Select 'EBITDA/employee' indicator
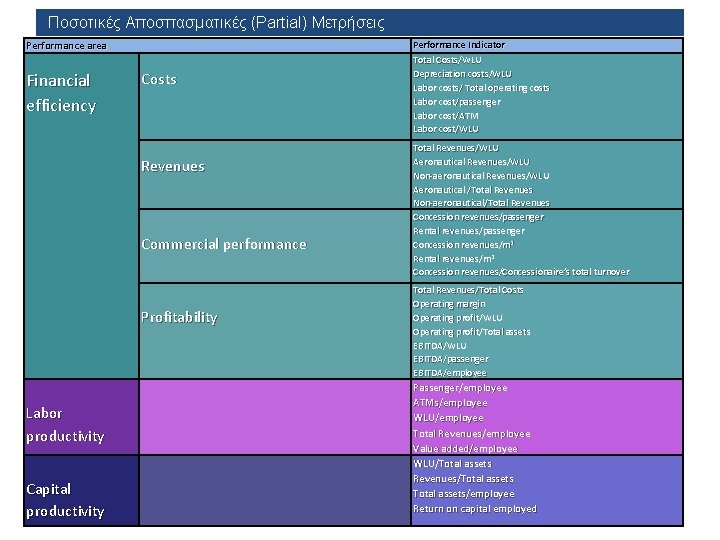 coord(450,373)
